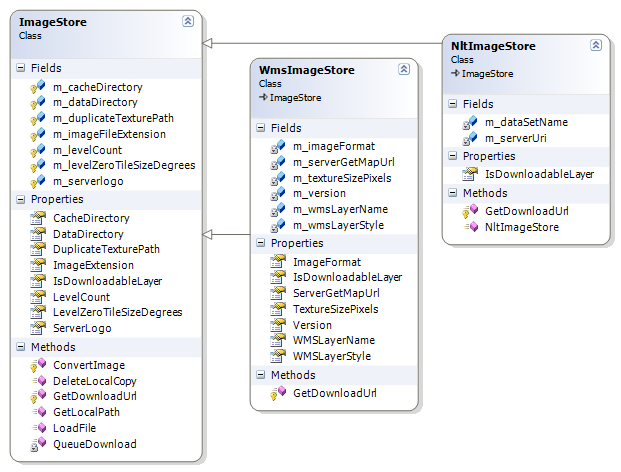Viewport: 621px width, 472px height.
Task: Click the property icon beside WMSLayerName
Action: click(x=278, y=340)
